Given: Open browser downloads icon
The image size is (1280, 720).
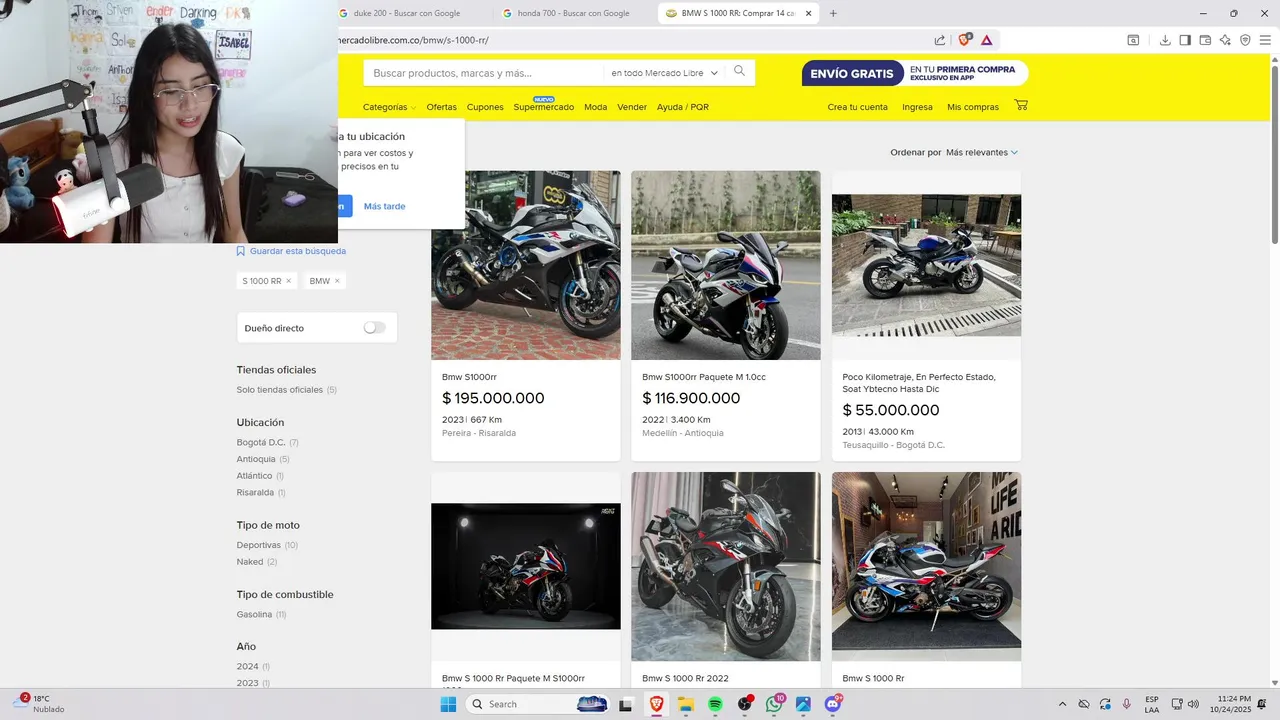Looking at the screenshot, I should tap(1165, 40).
